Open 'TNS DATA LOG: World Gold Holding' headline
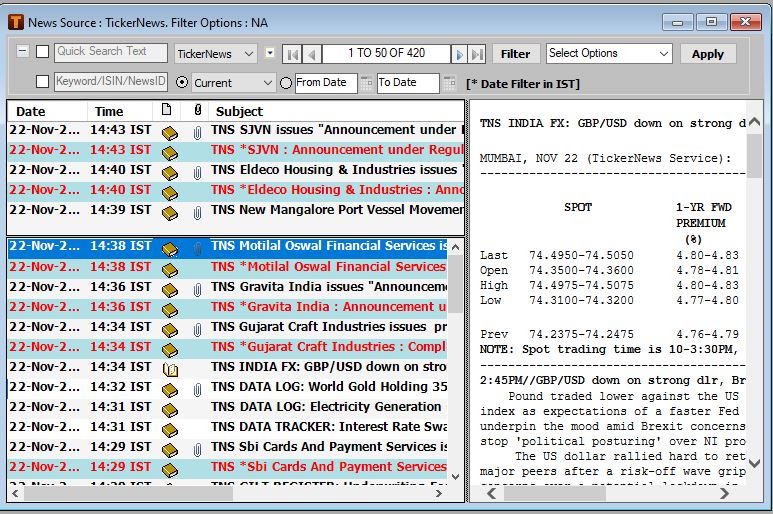 (329, 387)
